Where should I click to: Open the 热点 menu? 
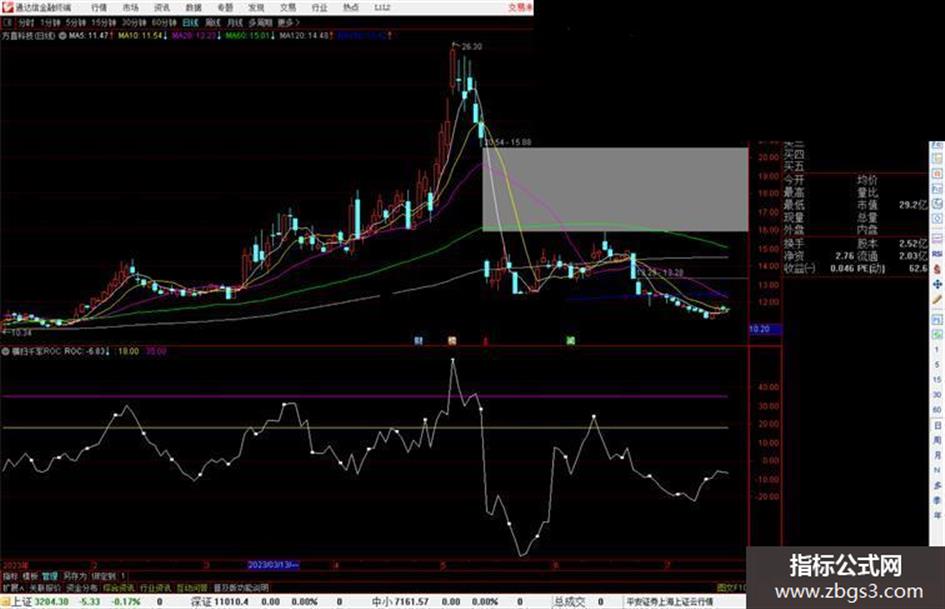click(x=350, y=8)
